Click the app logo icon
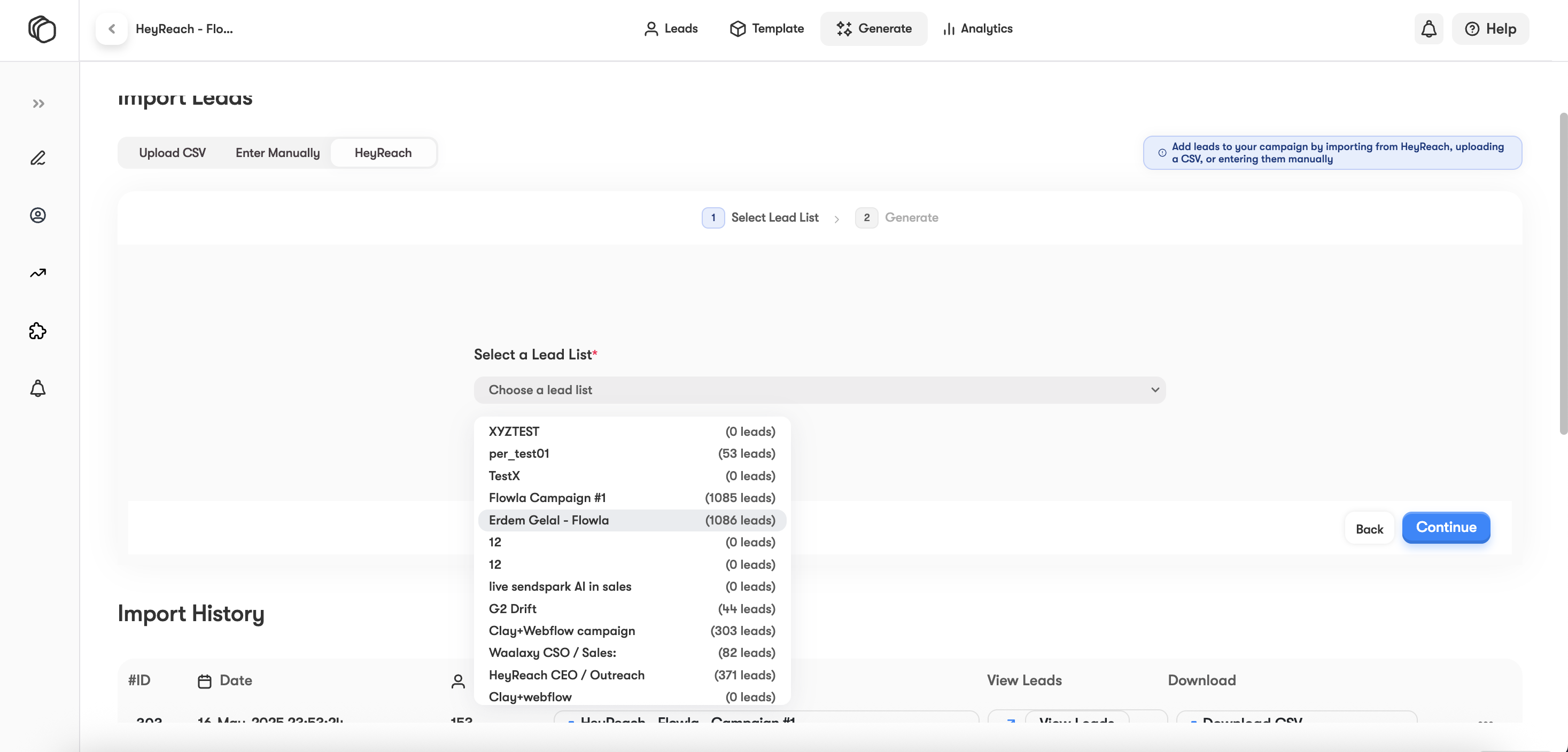Image resolution: width=1568 pixels, height=752 pixels. pos(41,29)
